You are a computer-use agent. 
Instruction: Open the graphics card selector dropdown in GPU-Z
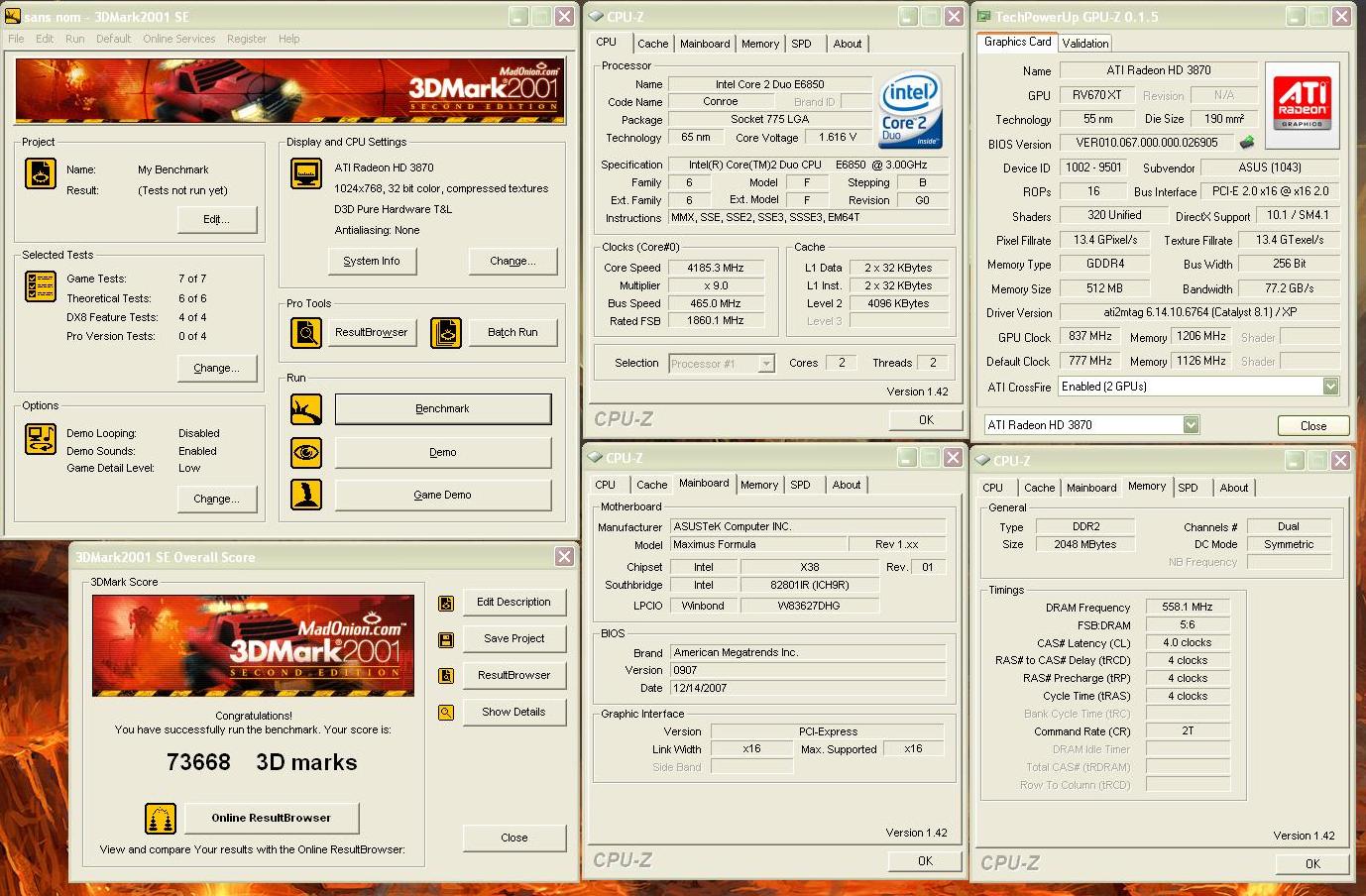tap(1191, 425)
